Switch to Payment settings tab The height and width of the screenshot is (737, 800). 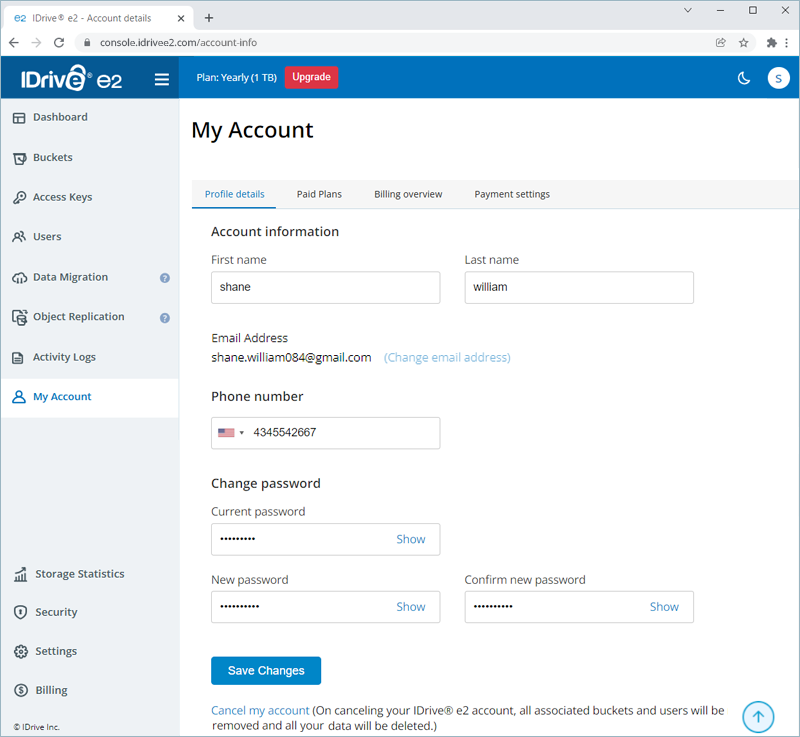click(x=512, y=194)
